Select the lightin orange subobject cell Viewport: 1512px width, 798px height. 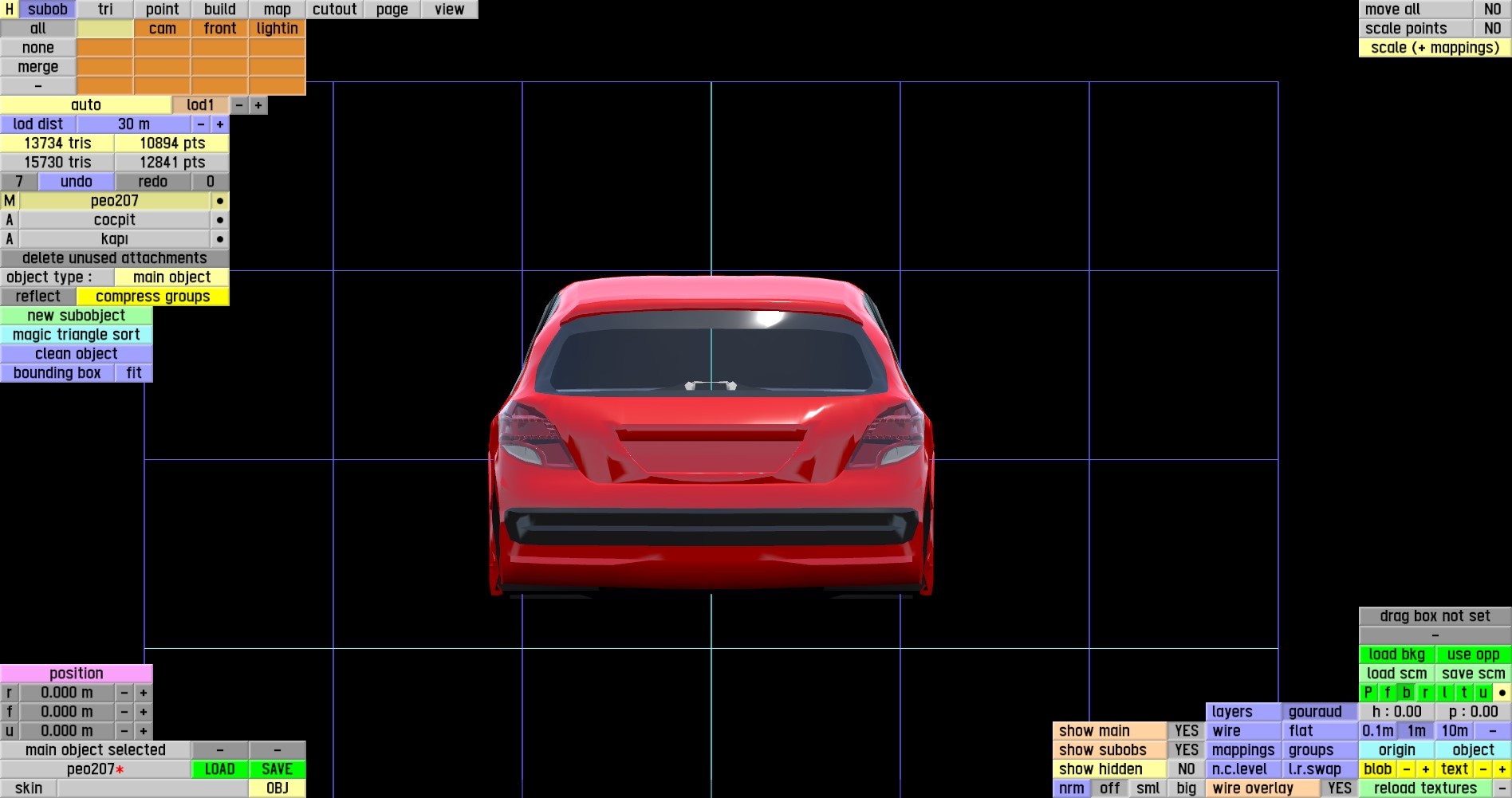pos(278,29)
